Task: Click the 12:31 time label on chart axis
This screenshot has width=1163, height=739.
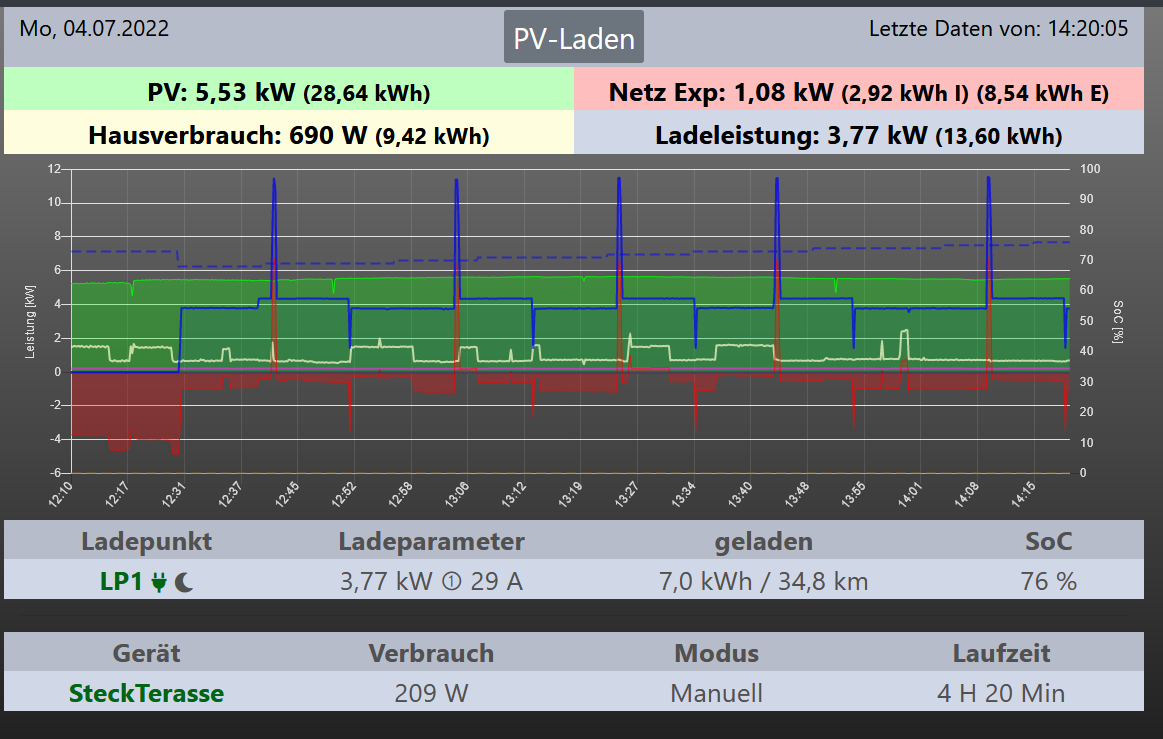Action: (174, 495)
